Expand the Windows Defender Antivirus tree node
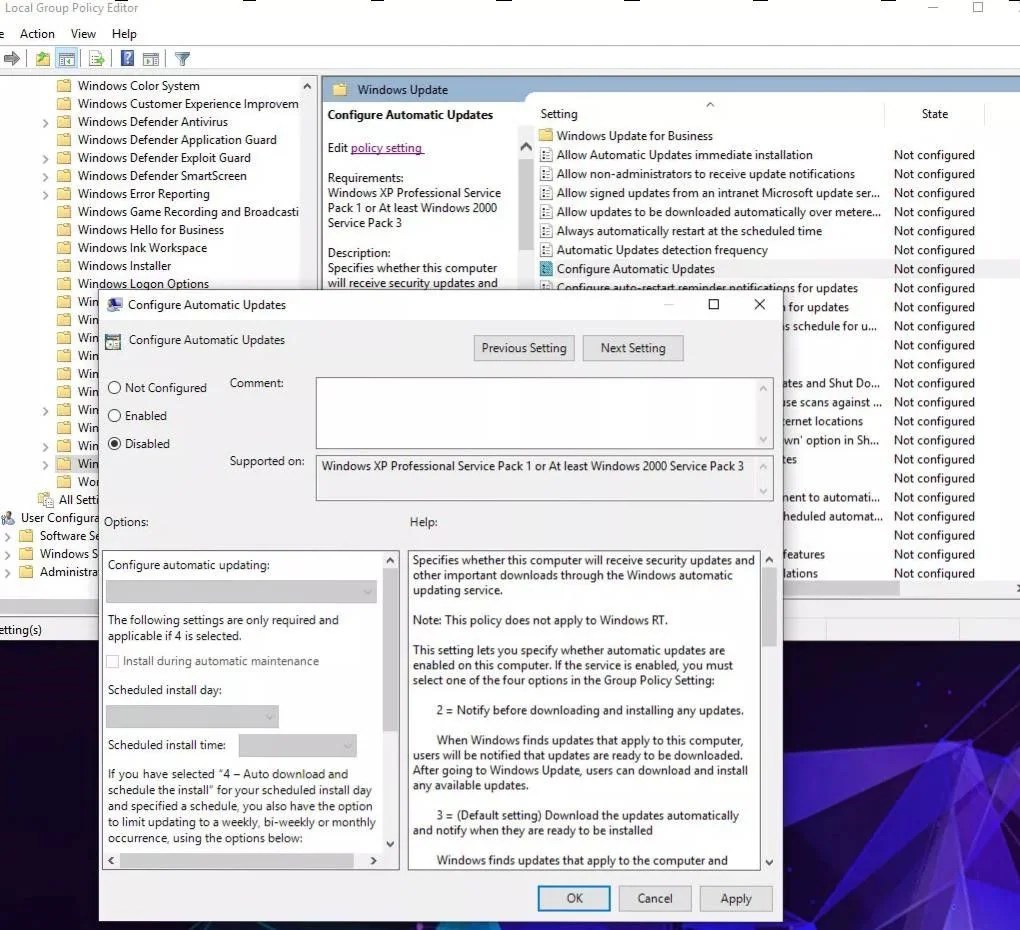Screen dimensions: 1020x930 coord(45,122)
